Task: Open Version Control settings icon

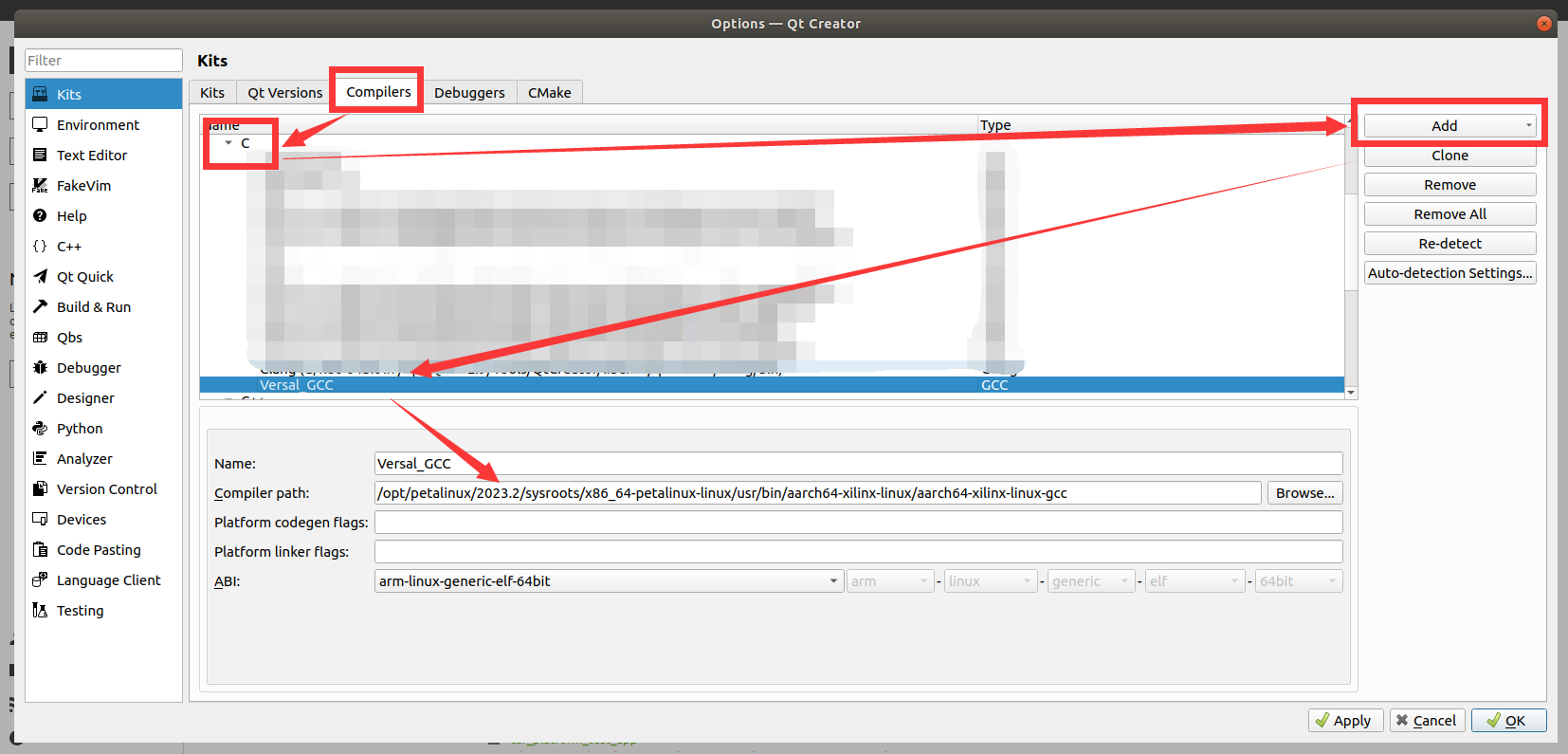Action: [x=40, y=488]
